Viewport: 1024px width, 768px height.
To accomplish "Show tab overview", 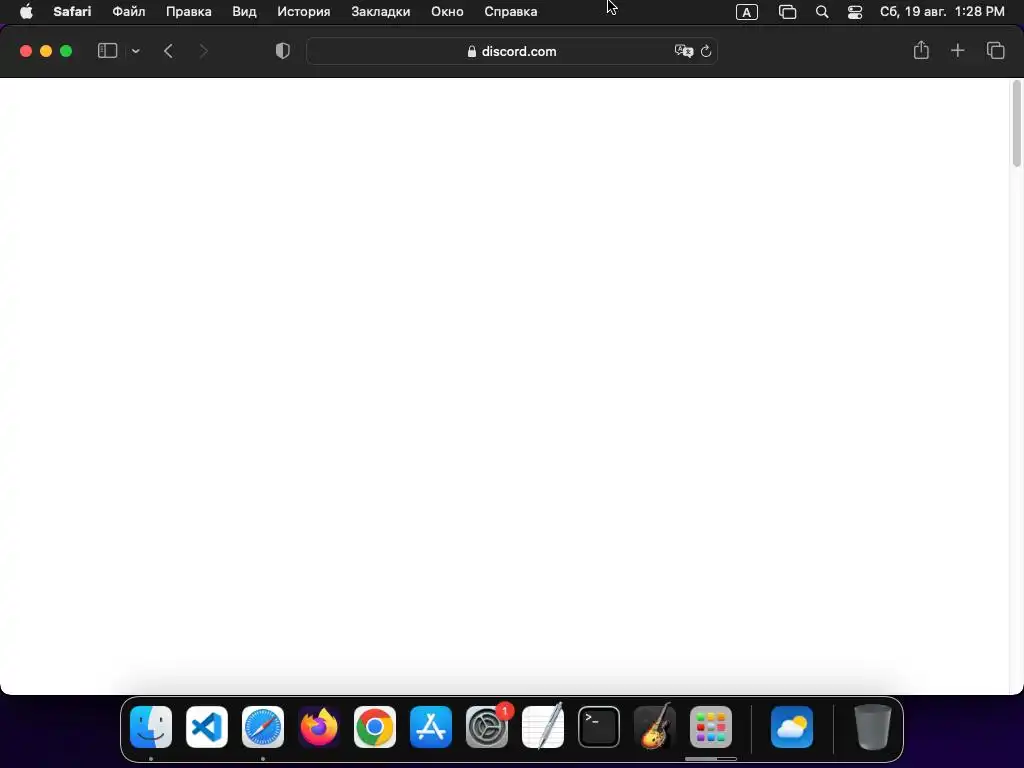I will coord(995,50).
